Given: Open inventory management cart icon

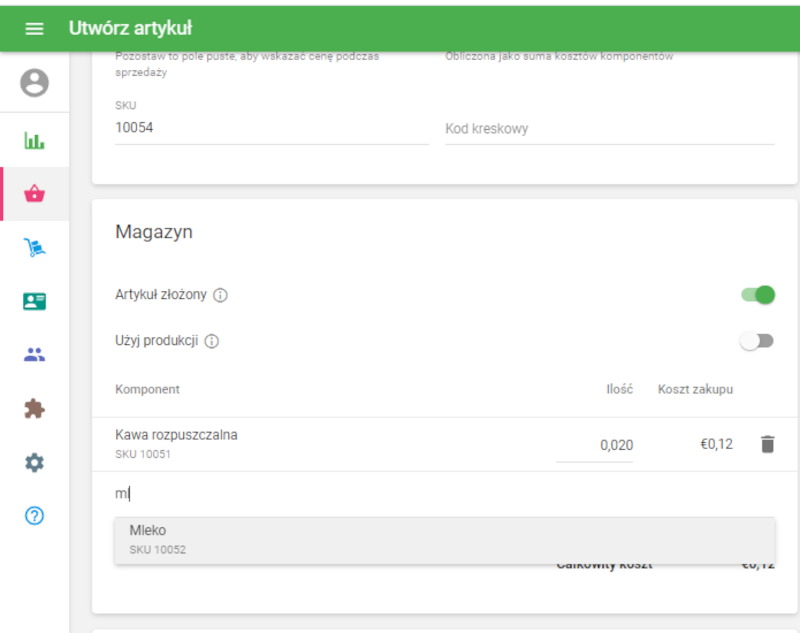Looking at the screenshot, I should 34,248.
